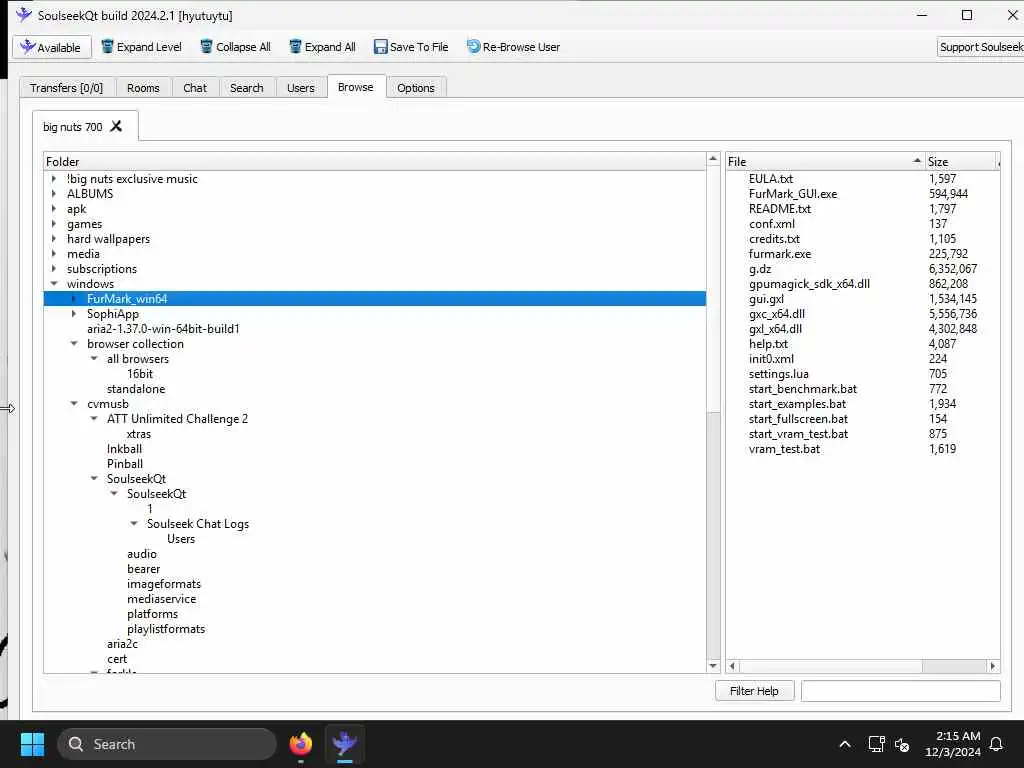Click the muted volume tray icon
The width and height of the screenshot is (1024, 768).
(902, 744)
